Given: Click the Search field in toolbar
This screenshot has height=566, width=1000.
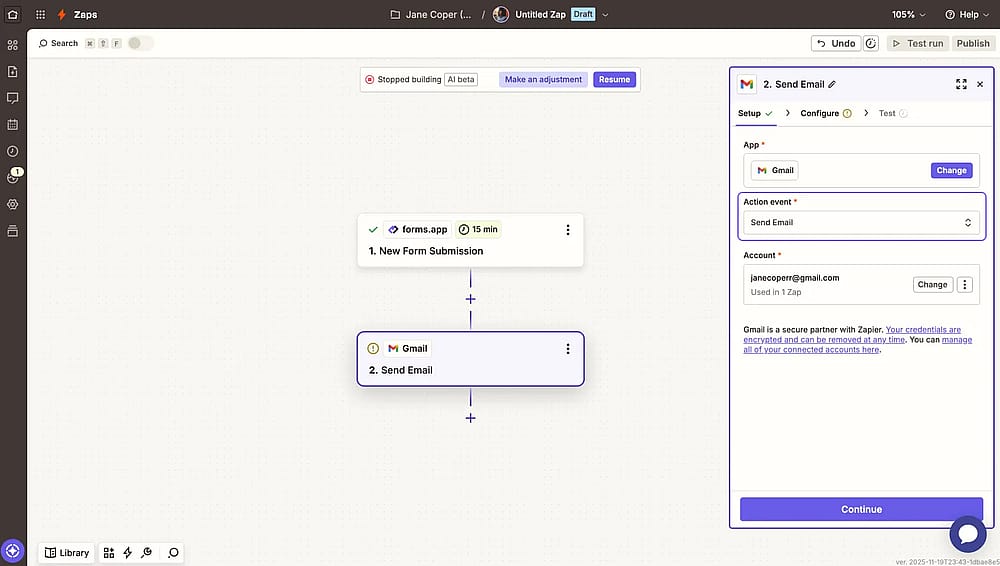Looking at the screenshot, I should coord(59,43).
